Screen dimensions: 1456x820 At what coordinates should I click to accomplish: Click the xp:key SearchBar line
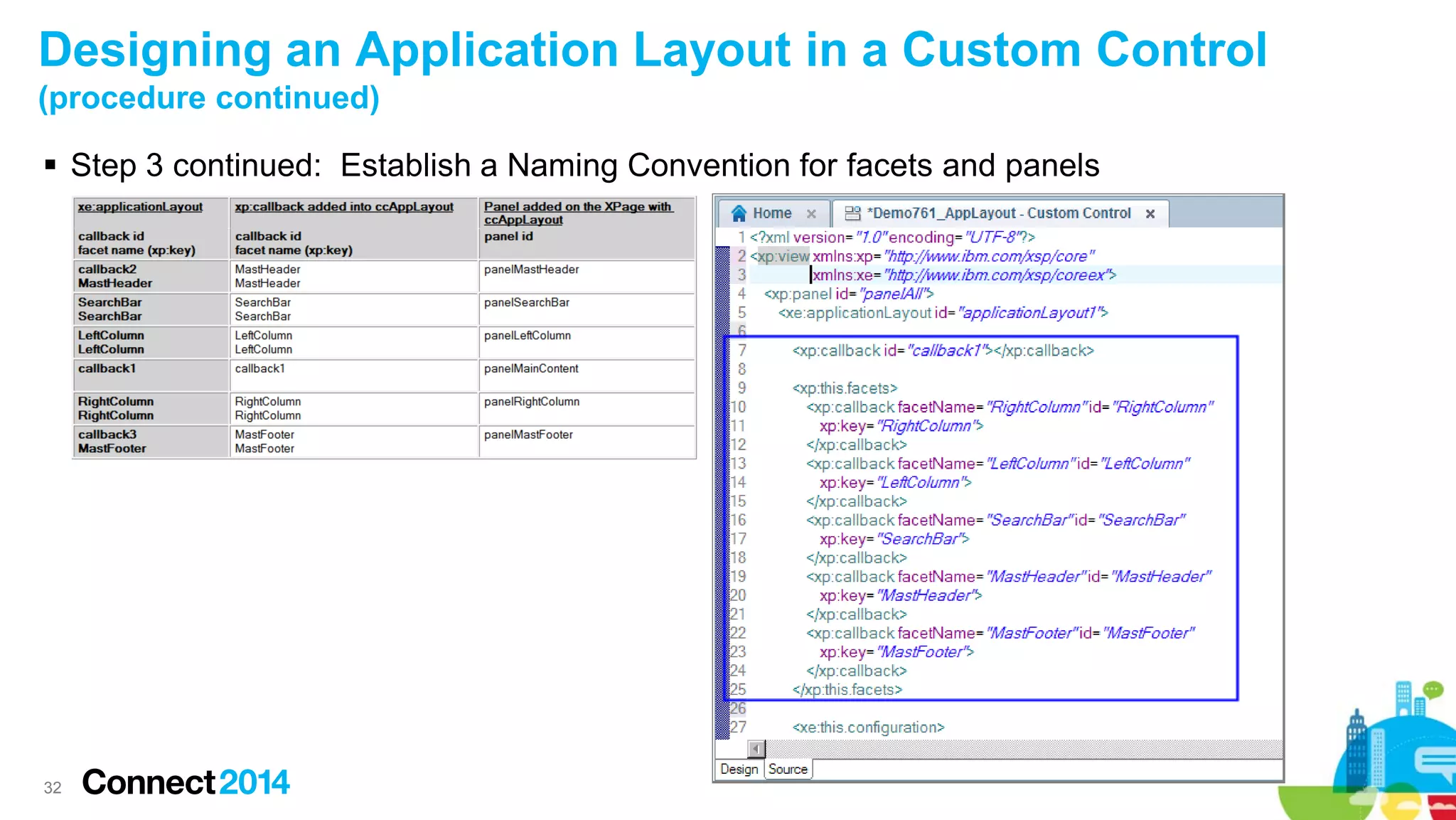click(x=894, y=539)
